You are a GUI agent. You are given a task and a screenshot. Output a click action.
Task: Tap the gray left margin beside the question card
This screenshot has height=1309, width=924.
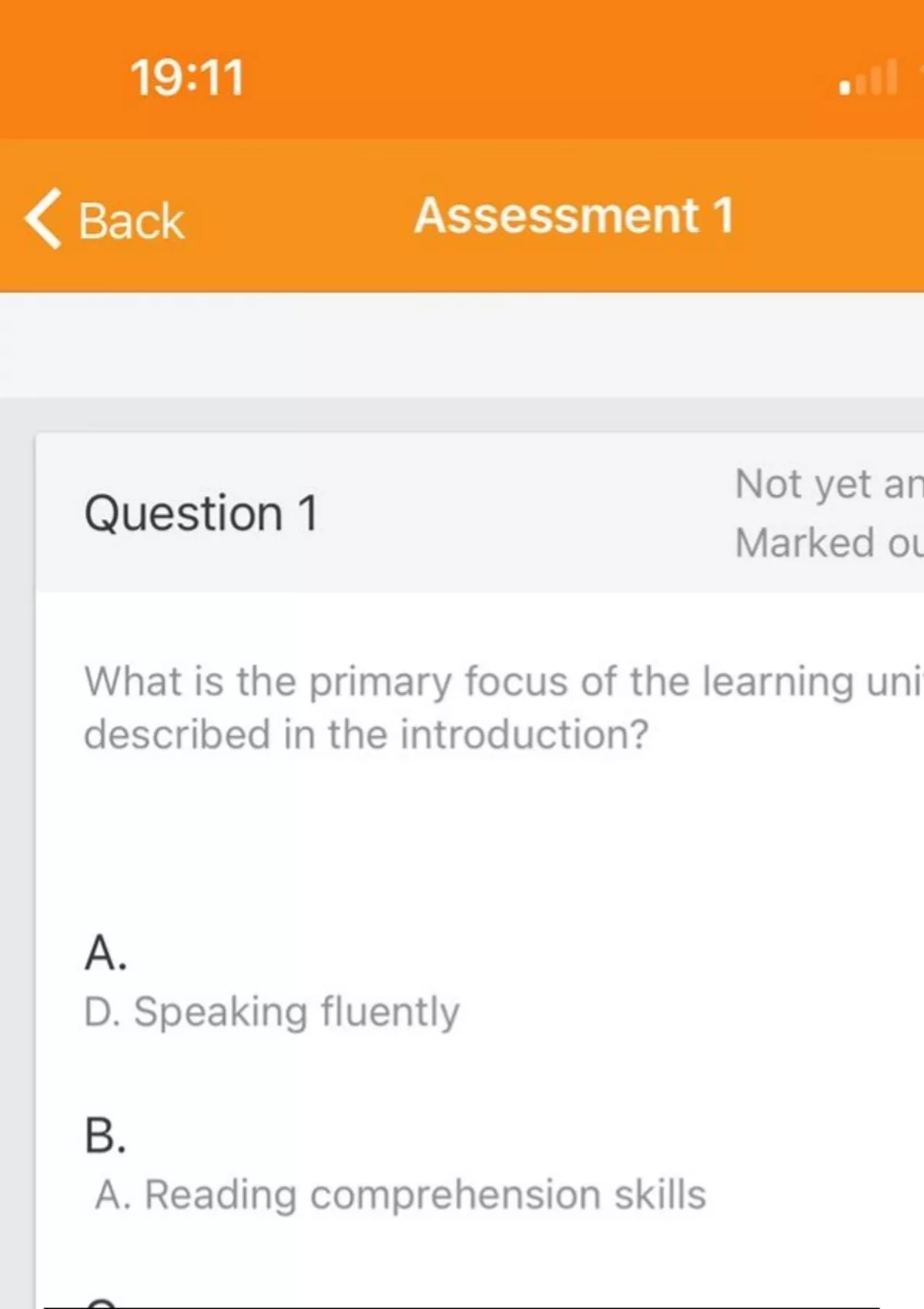[x=16, y=847]
